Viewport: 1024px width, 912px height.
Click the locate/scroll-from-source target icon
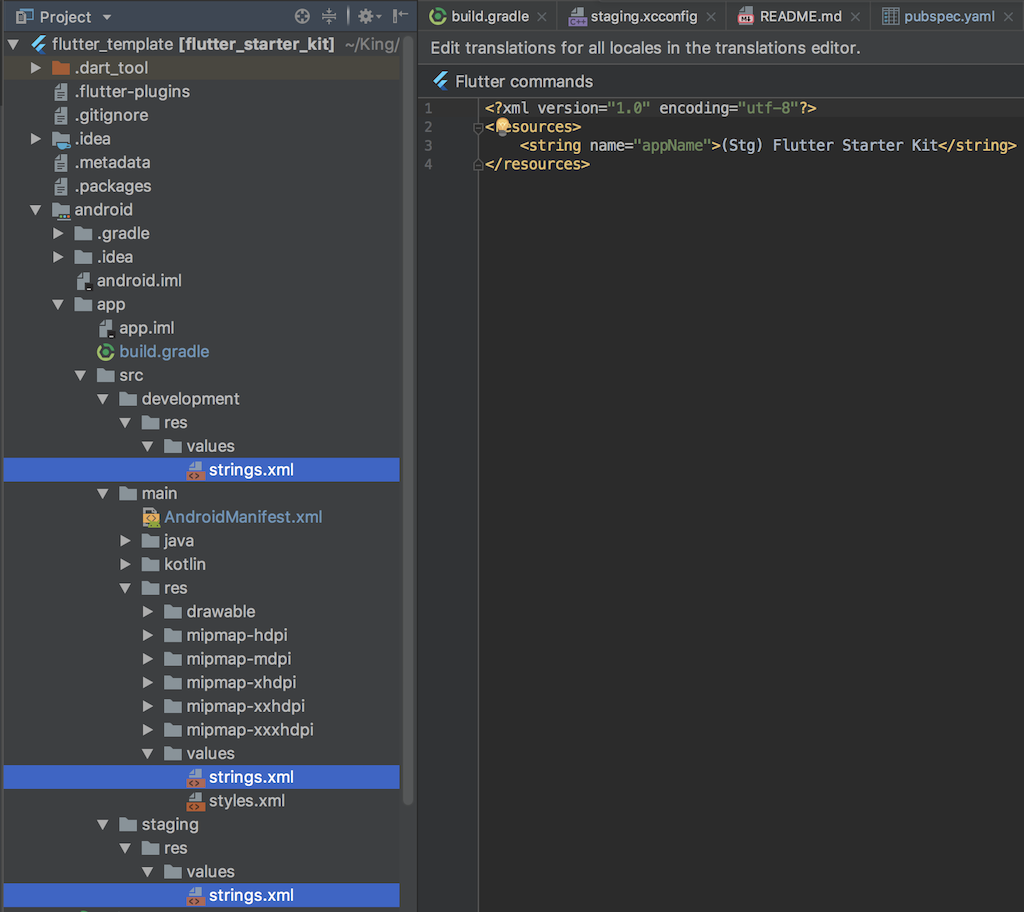coord(302,16)
